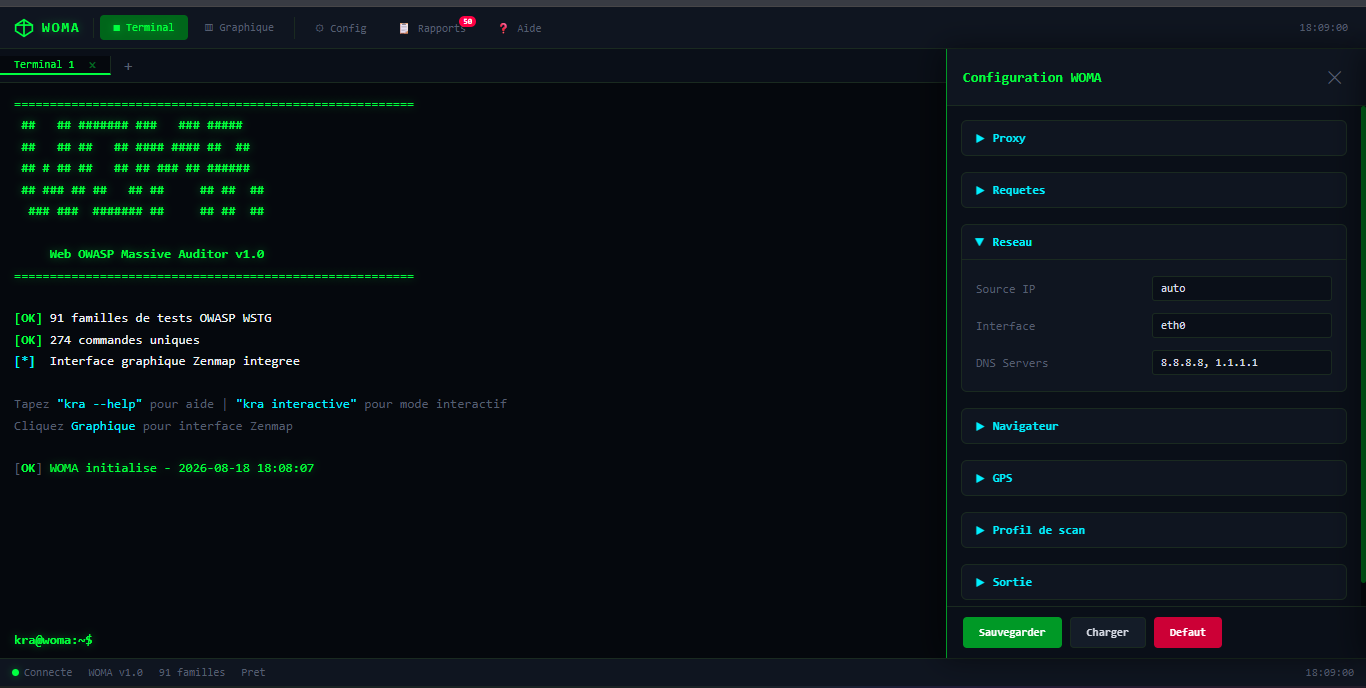Click the status bar clock at bottom right
This screenshot has height=688, width=1366.
[1330, 672]
